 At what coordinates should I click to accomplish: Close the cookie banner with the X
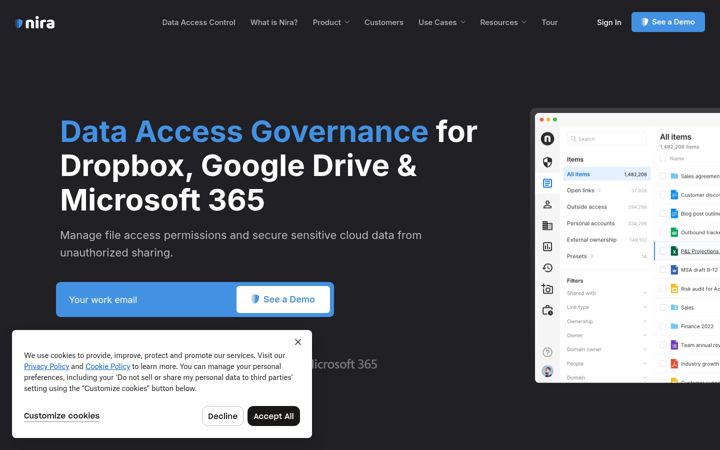coord(298,342)
